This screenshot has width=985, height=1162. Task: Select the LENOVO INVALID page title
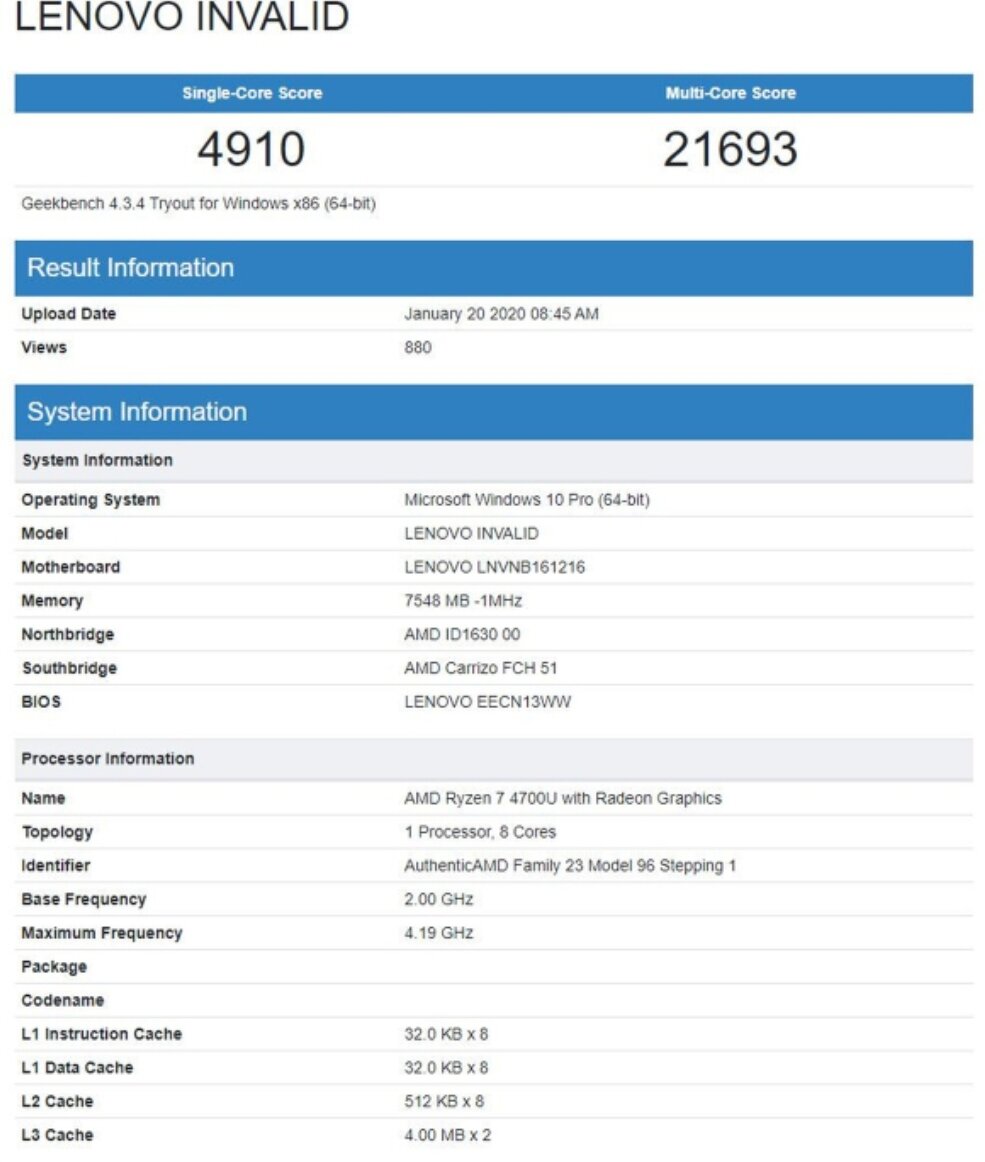(182, 16)
